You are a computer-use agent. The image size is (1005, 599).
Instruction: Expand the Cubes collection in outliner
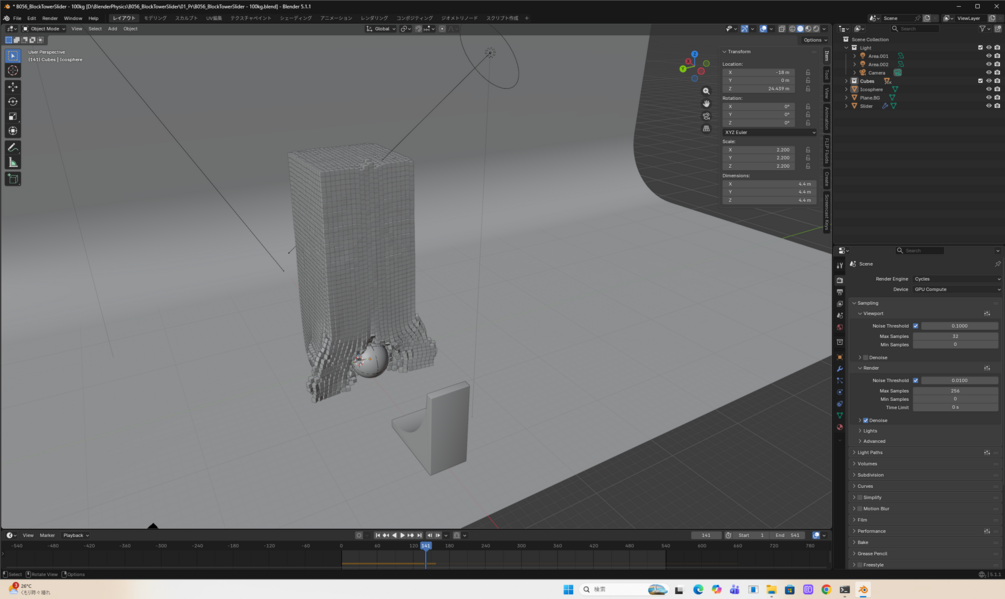(846, 81)
